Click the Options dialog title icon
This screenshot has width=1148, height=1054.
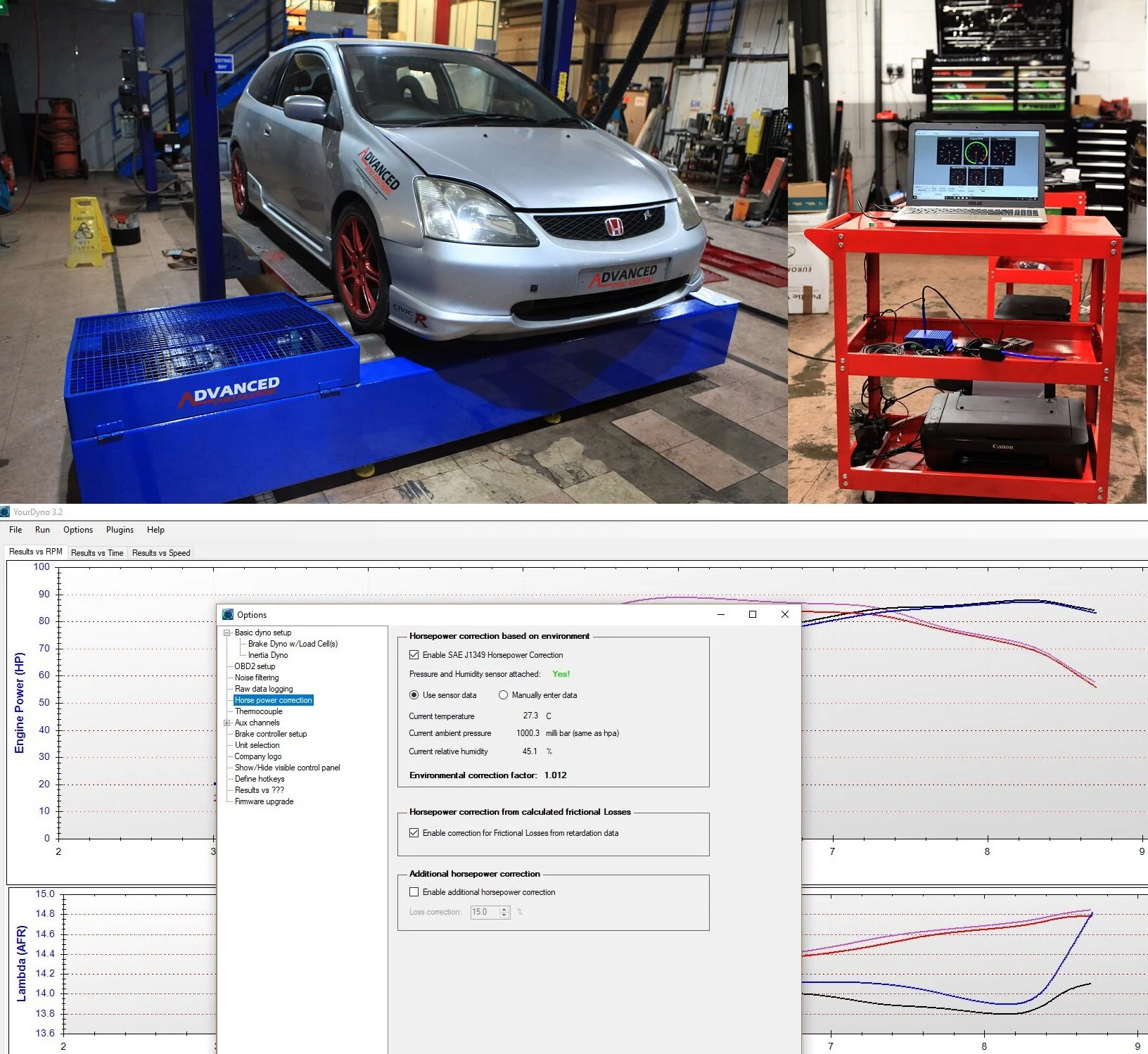point(228,614)
